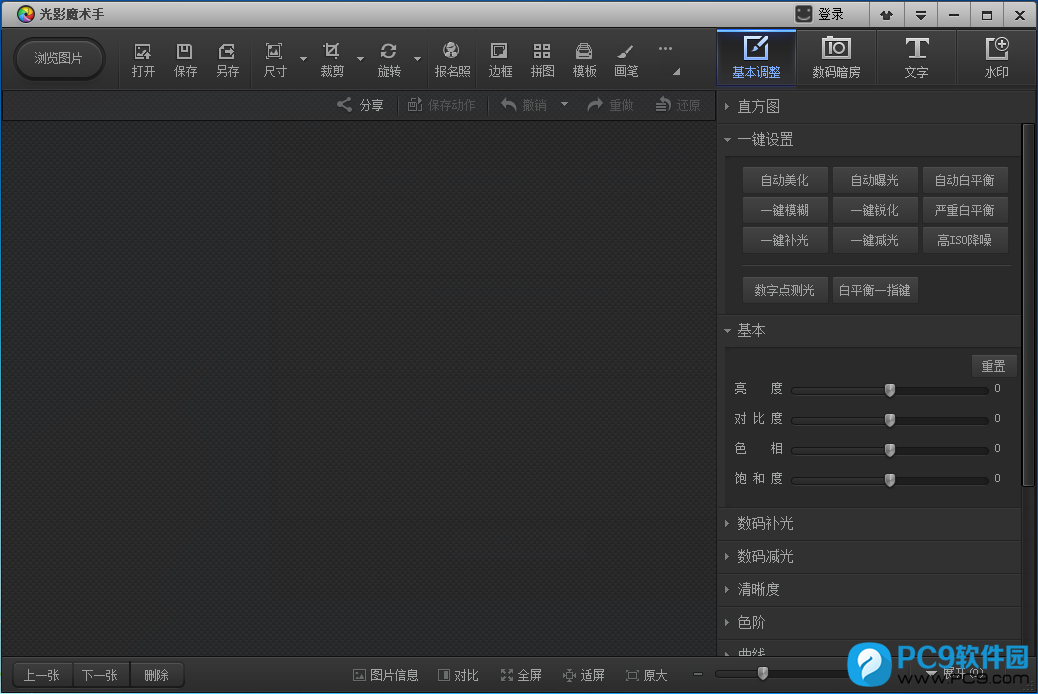Viewport: 1038px width, 694px height.
Task: Click the 分享 (Share) icon
Action: [x=360, y=105]
